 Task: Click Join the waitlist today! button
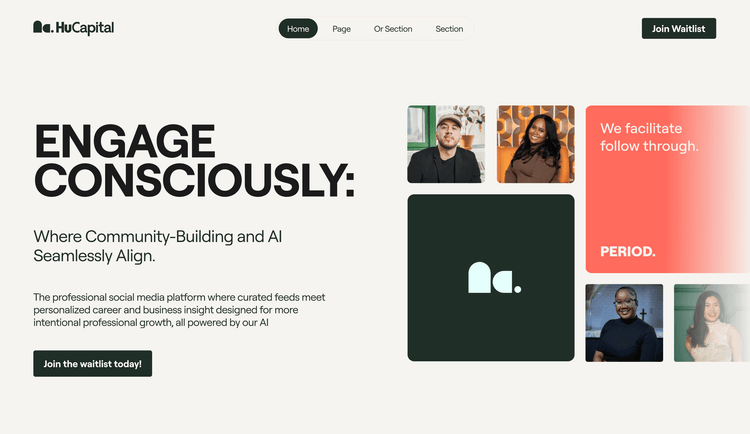[93, 364]
